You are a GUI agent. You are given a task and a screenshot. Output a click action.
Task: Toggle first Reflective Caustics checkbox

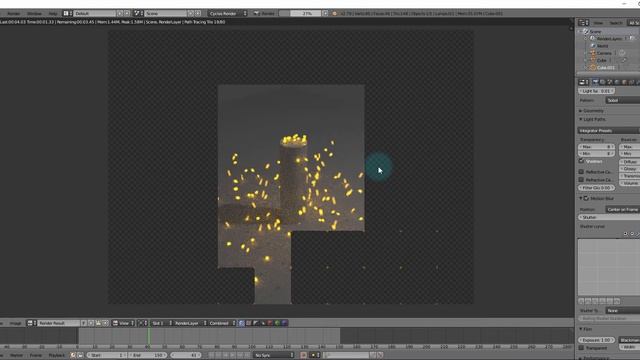pos(581,172)
